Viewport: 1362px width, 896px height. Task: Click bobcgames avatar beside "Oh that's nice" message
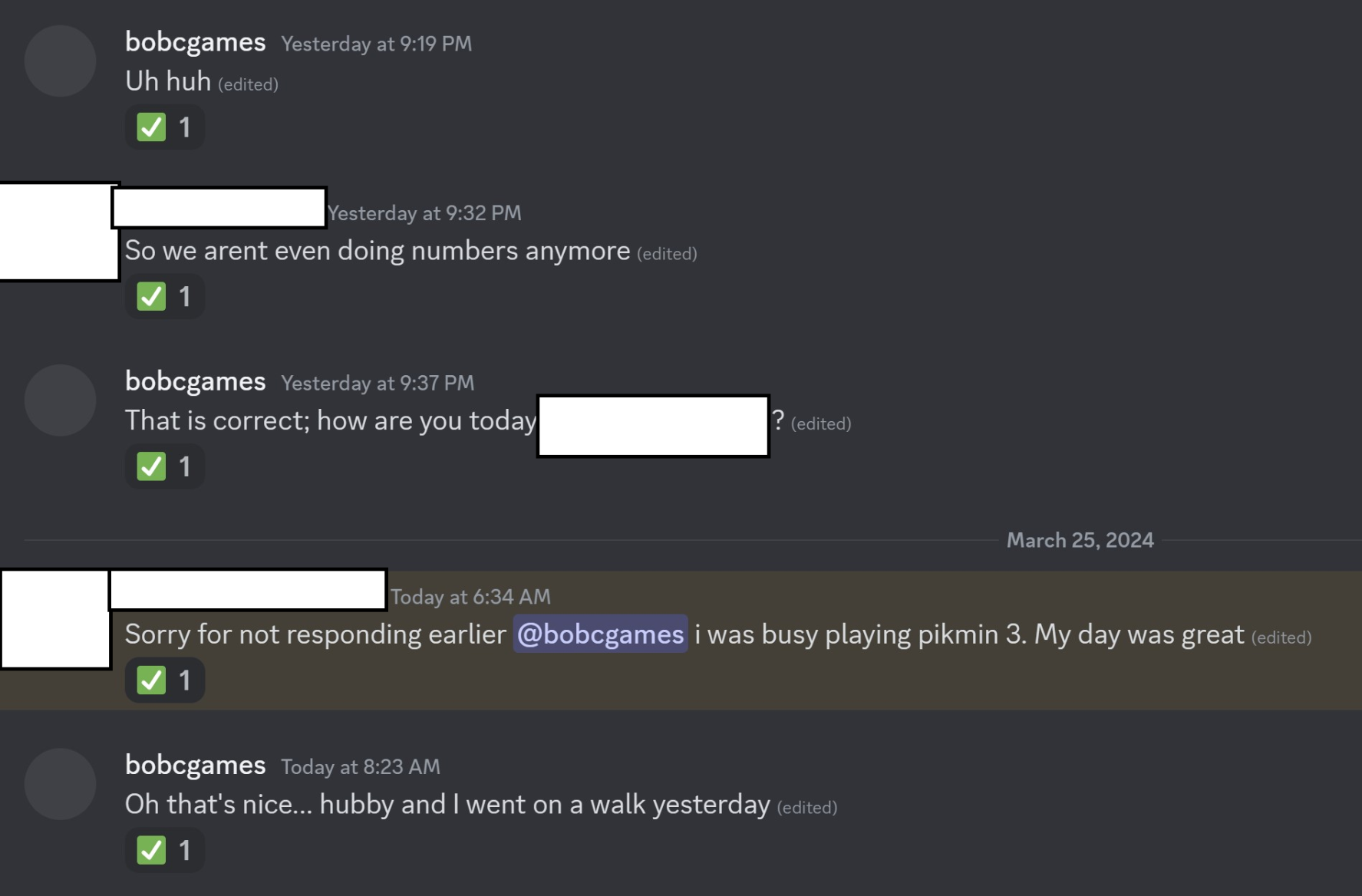point(60,784)
